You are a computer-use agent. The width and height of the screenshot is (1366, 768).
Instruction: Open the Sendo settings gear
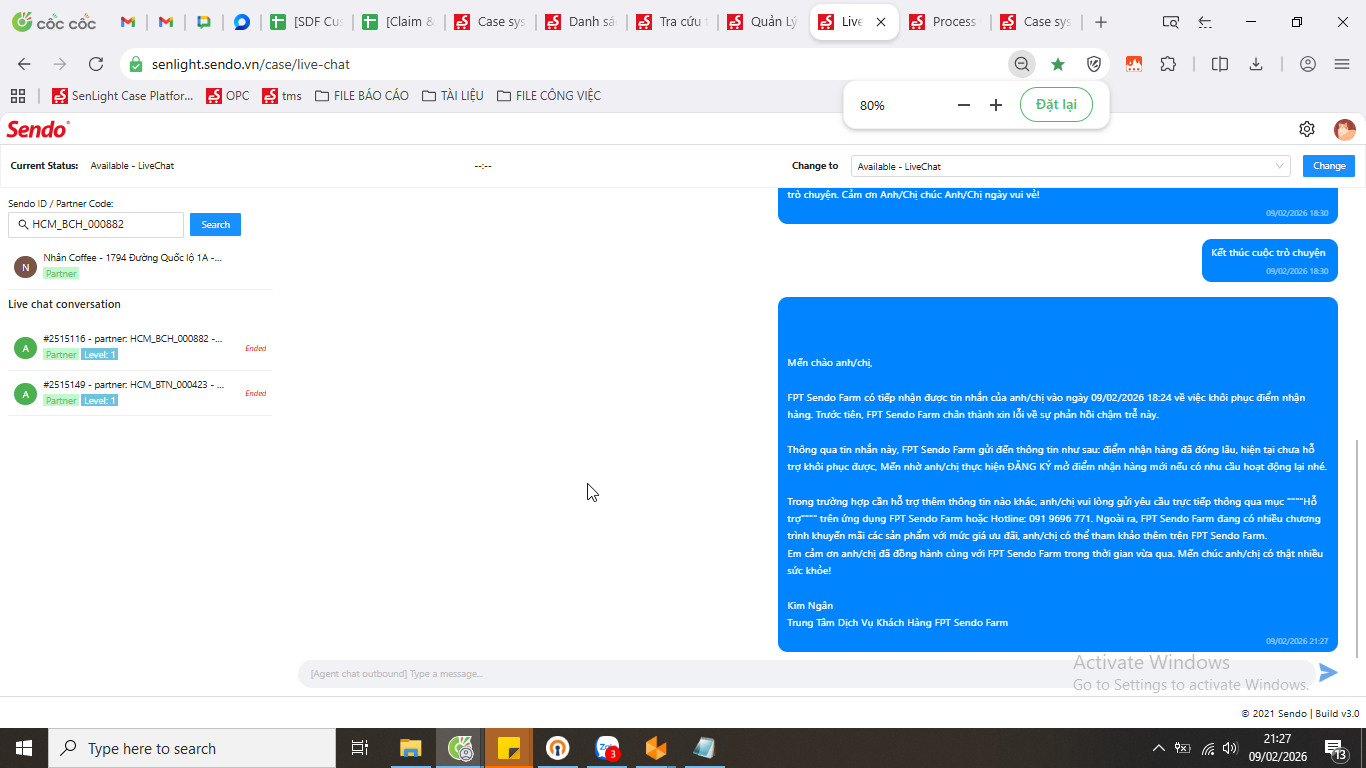pyautogui.click(x=1307, y=129)
